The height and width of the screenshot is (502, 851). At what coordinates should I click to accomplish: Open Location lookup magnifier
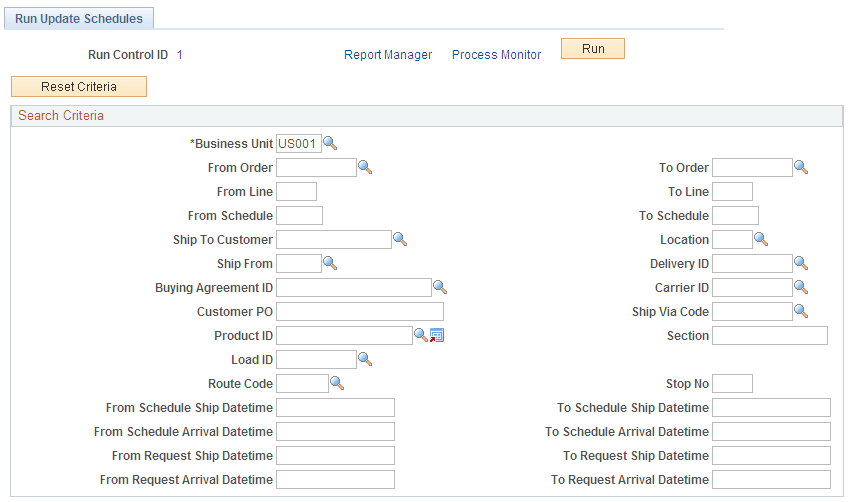761,239
